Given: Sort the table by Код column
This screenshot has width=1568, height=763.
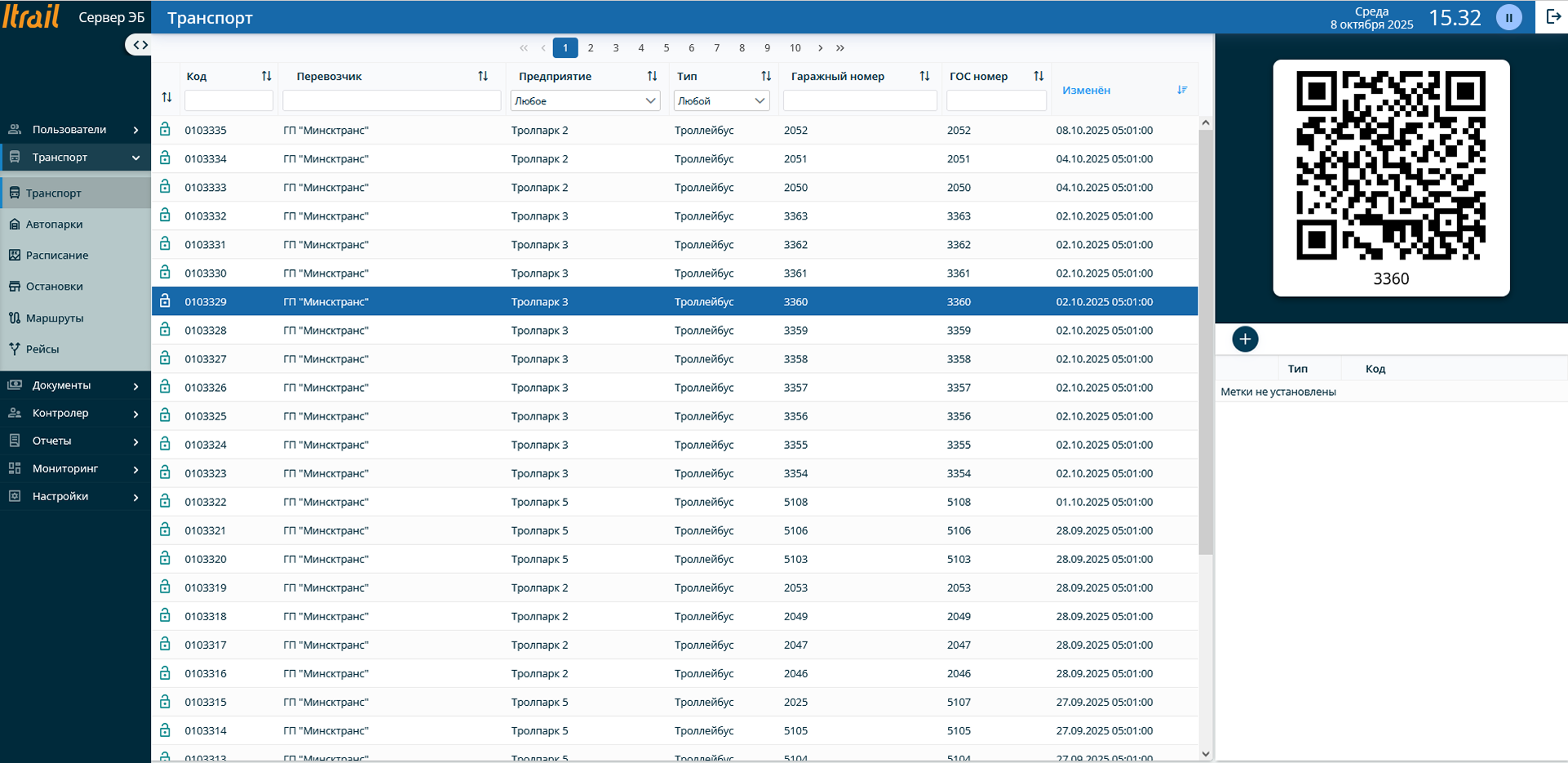Looking at the screenshot, I should (266, 76).
